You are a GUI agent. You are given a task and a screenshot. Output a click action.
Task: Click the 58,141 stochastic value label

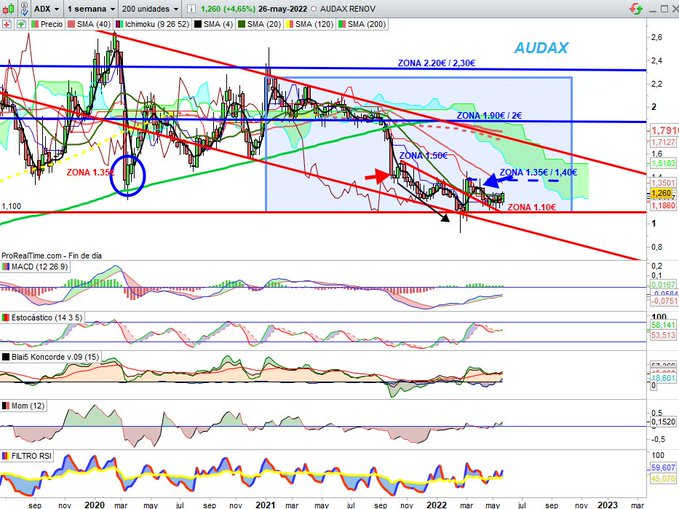pos(663,325)
